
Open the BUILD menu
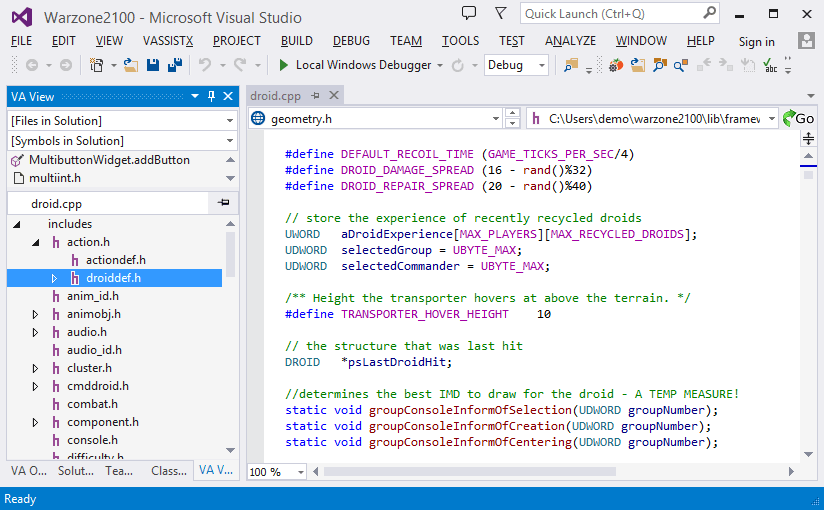pyautogui.click(x=296, y=41)
